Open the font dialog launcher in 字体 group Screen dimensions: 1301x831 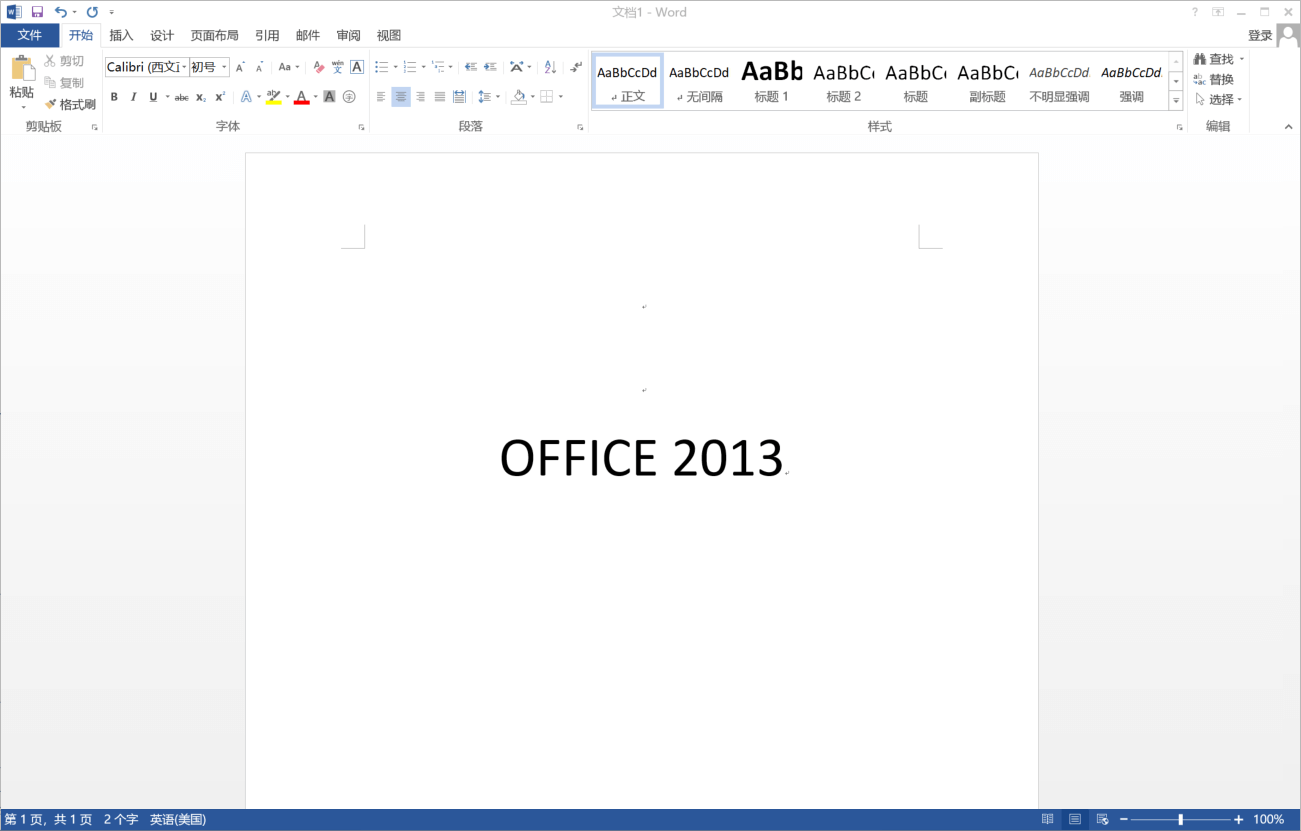(x=361, y=127)
